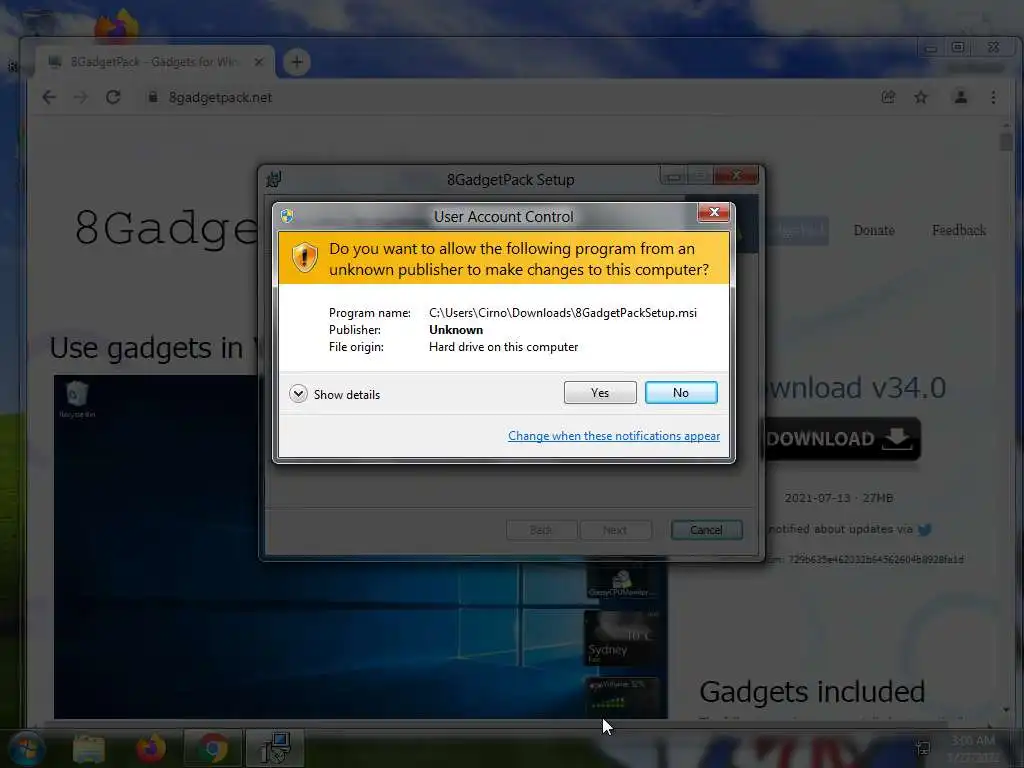Click the lock site info icon
This screenshot has width=1024, height=768.
(x=153, y=97)
